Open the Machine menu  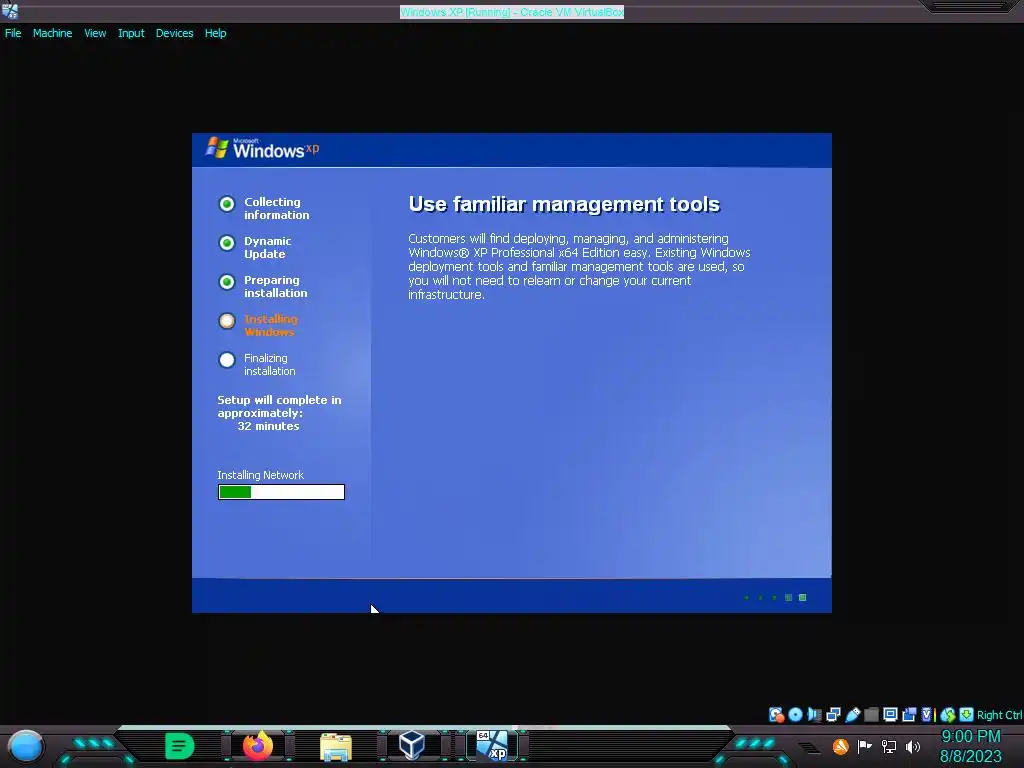tap(52, 33)
